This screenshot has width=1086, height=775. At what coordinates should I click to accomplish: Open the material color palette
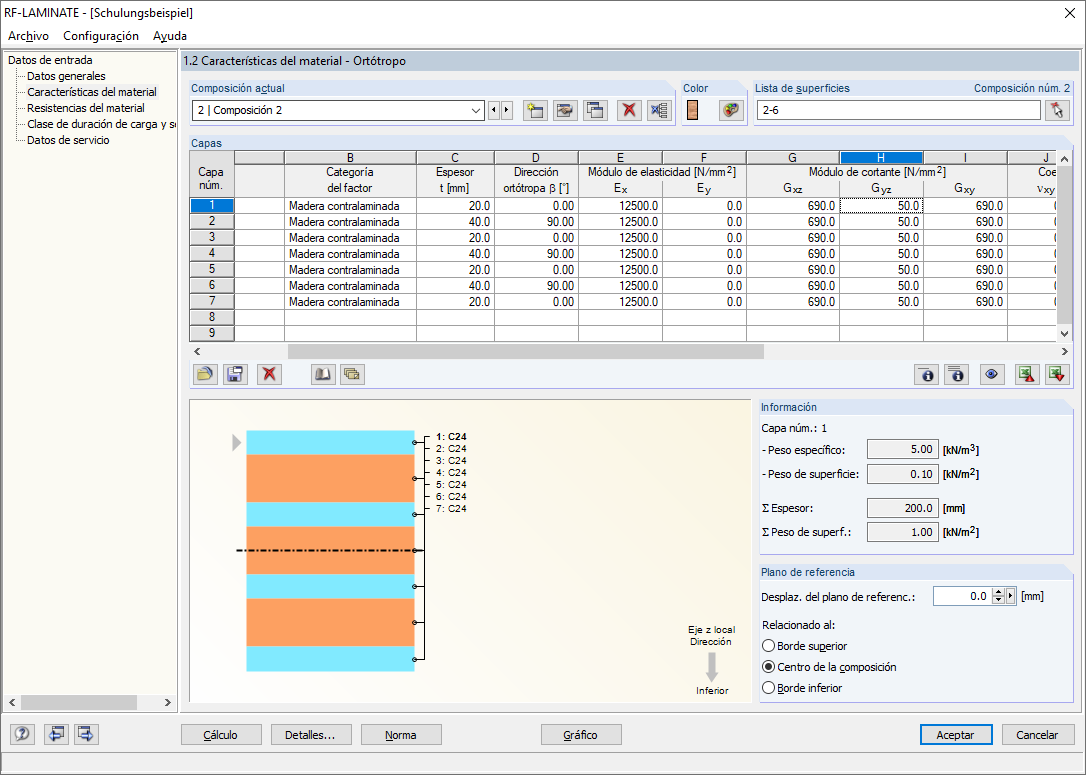click(x=730, y=110)
